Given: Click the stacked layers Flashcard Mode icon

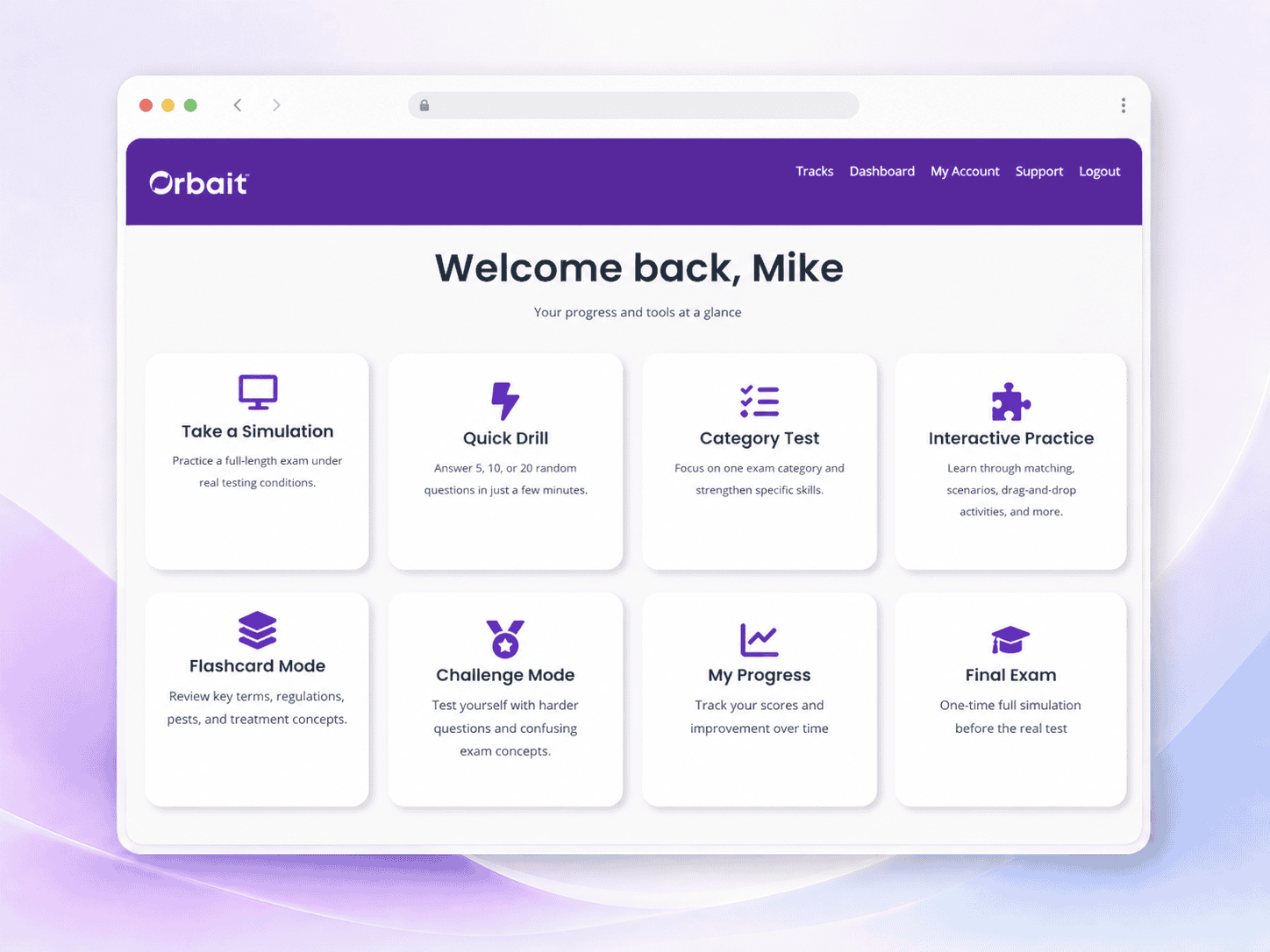Looking at the screenshot, I should [258, 629].
